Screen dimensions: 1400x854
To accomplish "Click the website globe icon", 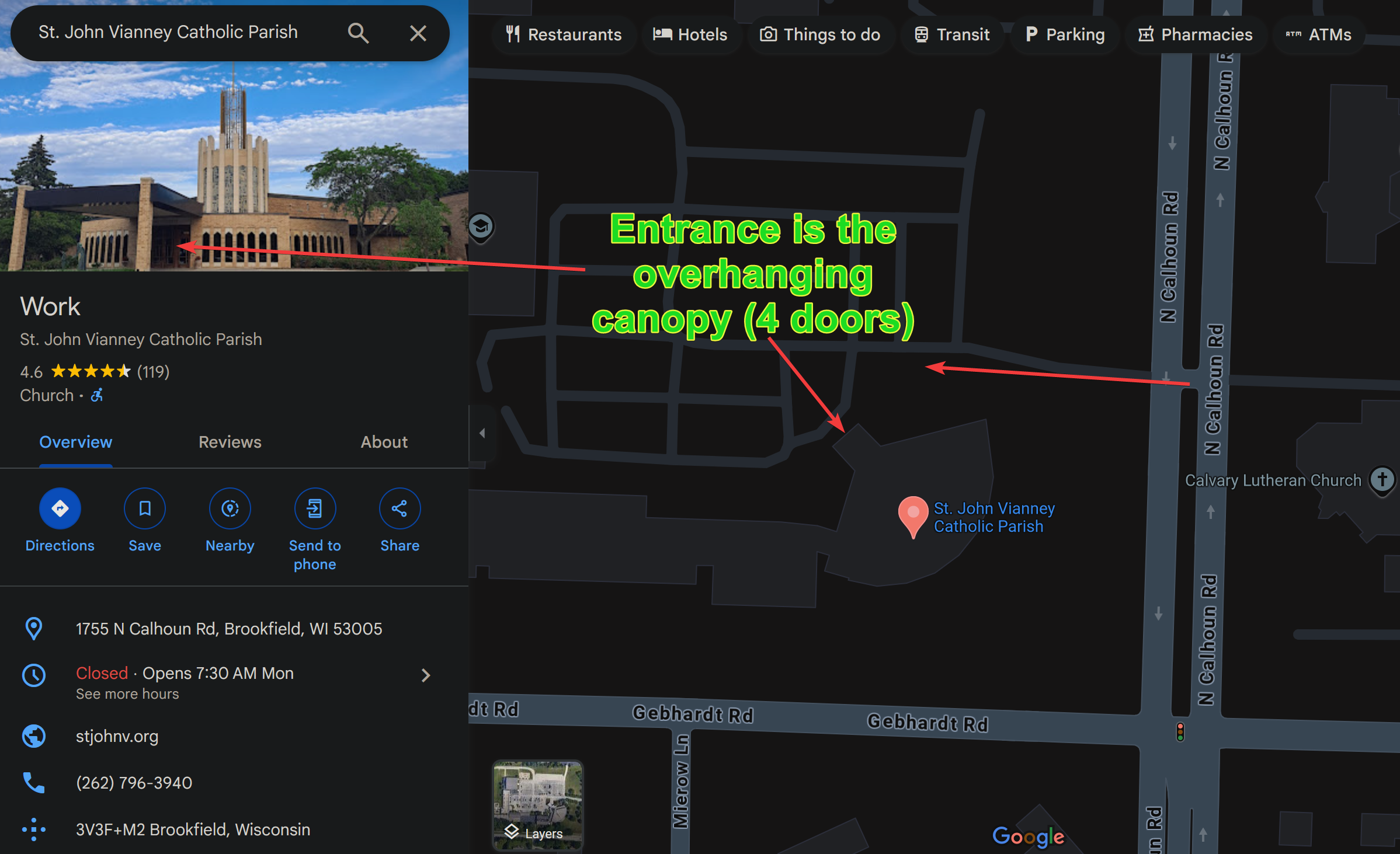I will pos(34,736).
